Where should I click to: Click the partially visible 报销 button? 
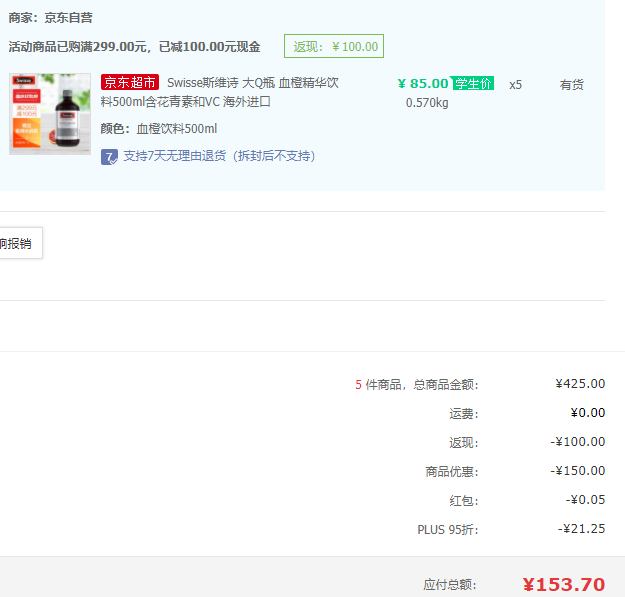(x=21, y=243)
